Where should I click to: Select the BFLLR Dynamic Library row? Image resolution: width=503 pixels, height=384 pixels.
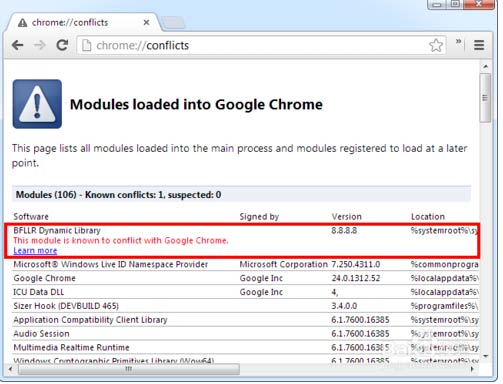coord(242,240)
